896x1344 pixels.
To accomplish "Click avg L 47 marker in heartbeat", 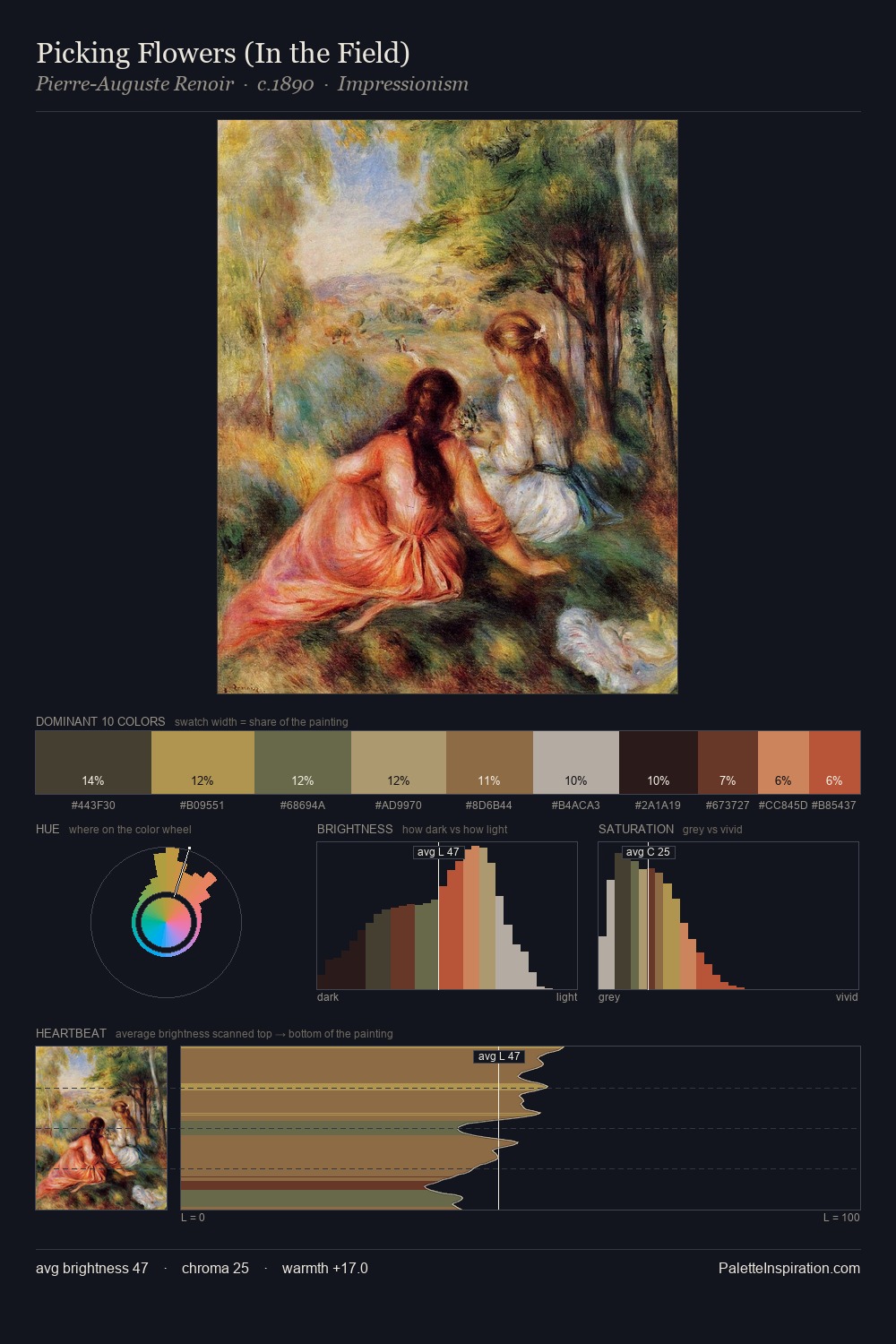I will pyautogui.click(x=499, y=1056).
